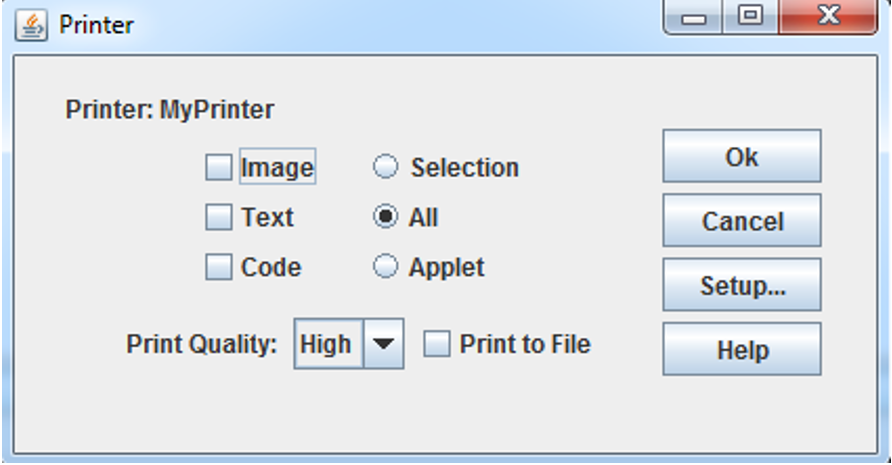The image size is (892, 465).
Task: Enable Print to File checkbox
Action: pyautogui.click(x=437, y=344)
